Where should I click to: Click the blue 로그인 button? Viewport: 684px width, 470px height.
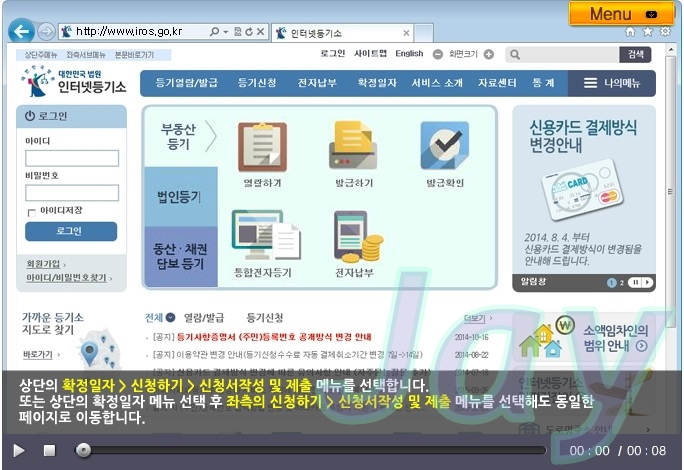pos(71,231)
